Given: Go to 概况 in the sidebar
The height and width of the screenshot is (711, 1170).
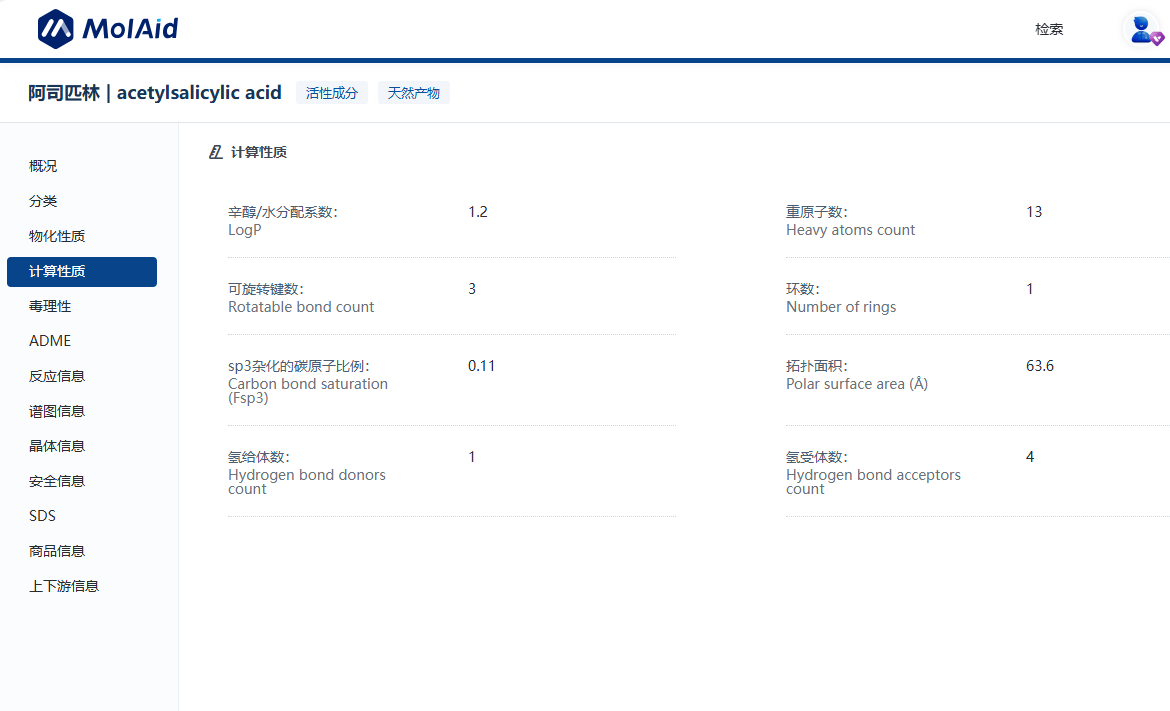Looking at the screenshot, I should 43,166.
